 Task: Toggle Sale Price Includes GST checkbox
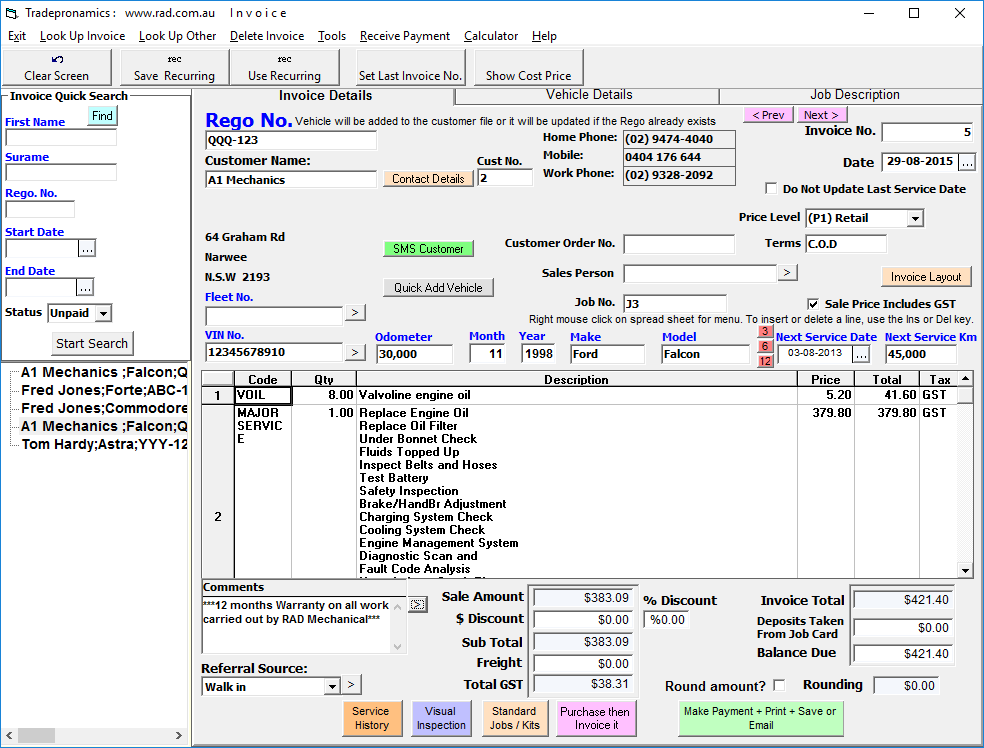pyautogui.click(x=813, y=304)
